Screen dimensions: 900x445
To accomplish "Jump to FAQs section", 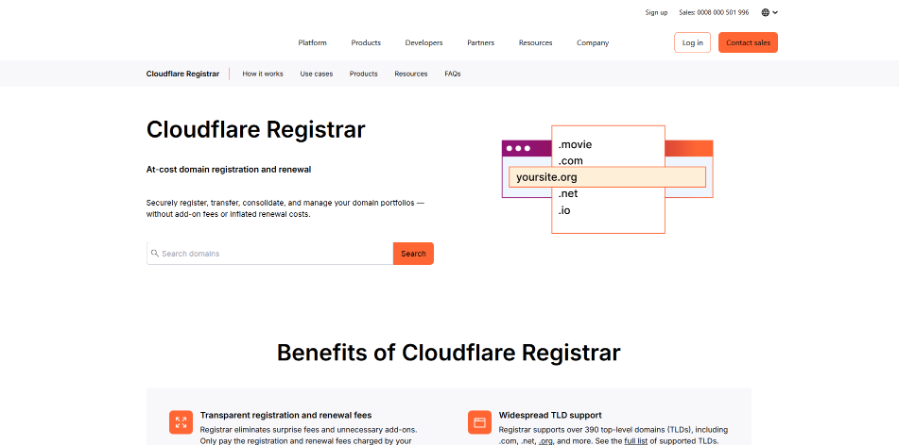I will (x=452, y=73).
